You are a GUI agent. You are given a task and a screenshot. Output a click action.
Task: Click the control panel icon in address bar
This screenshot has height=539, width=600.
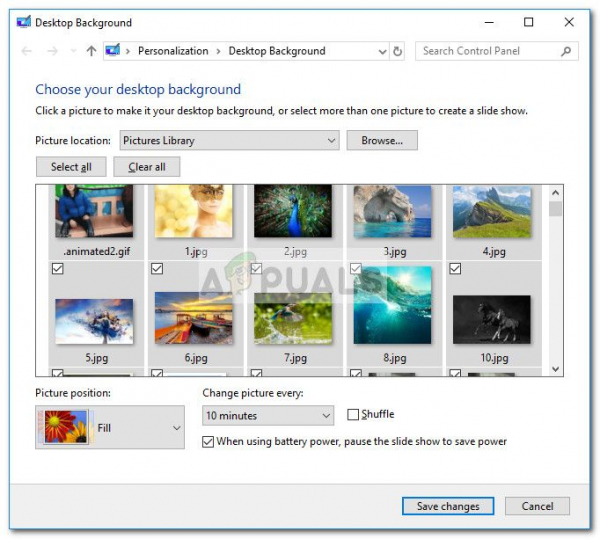pyautogui.click(x=113, y=50)
